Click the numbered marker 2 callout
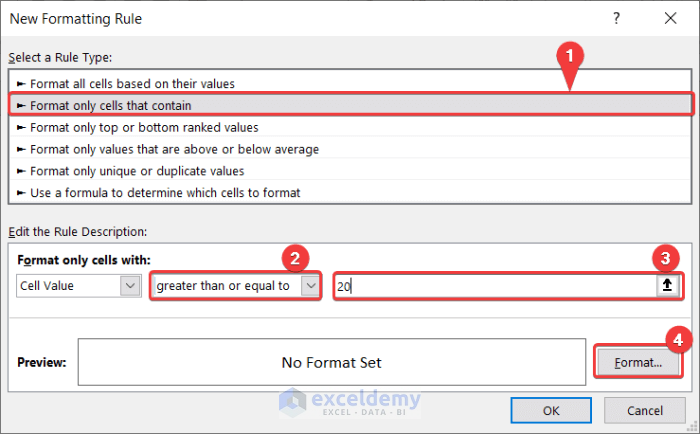The height and width of the screenshot is (434, 700). pyautogui.click(x=294, y=256)
